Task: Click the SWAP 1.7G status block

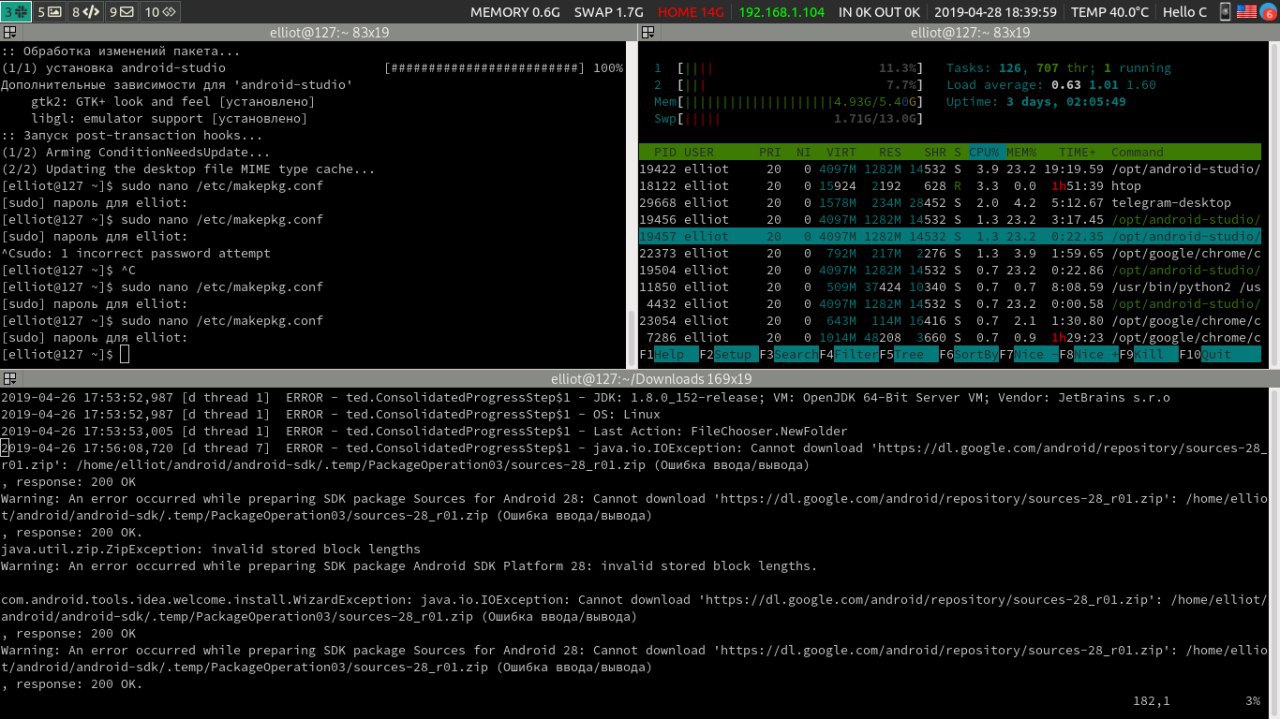Action: [609, 12]
